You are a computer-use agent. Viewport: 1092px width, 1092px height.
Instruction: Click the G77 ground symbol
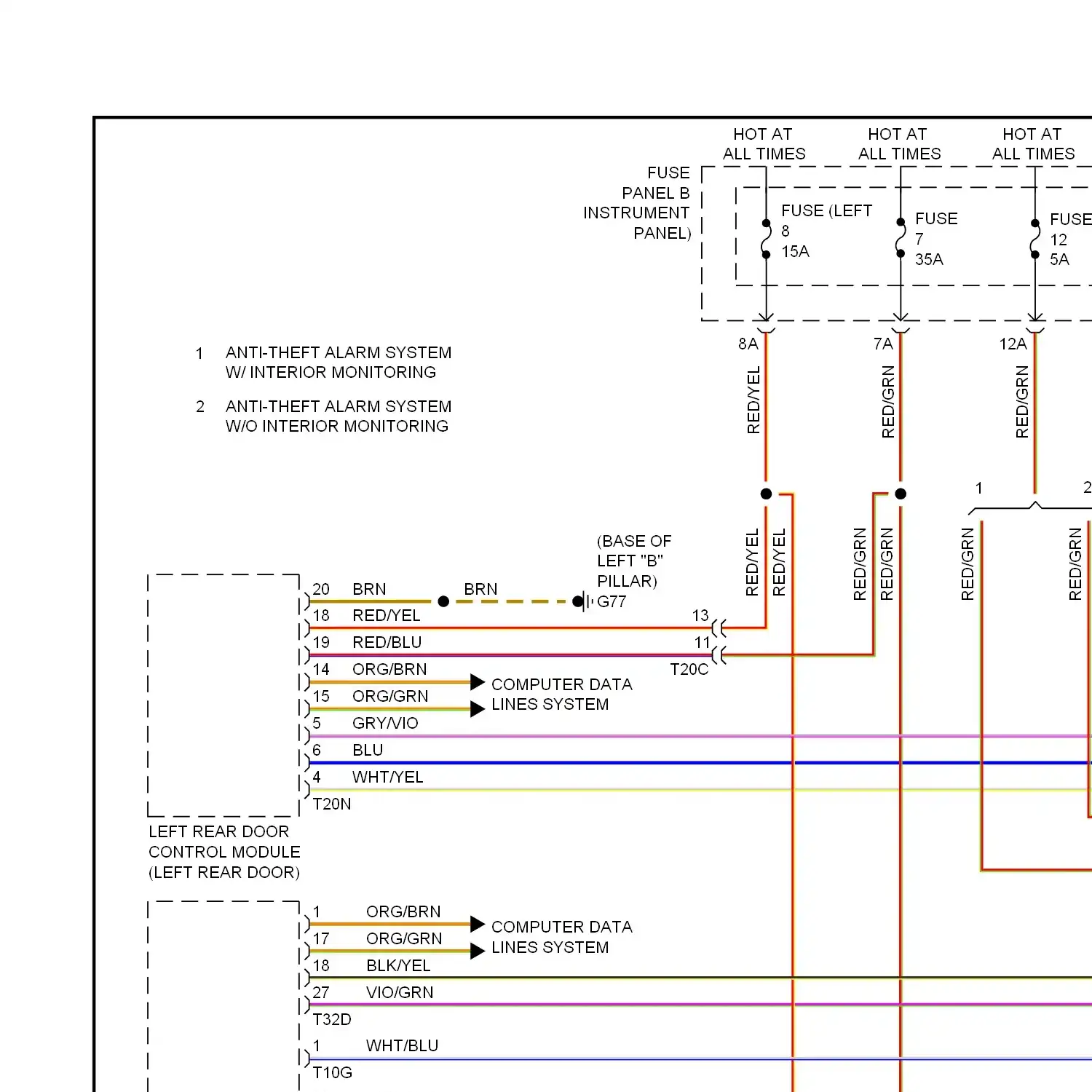point(583,601)
